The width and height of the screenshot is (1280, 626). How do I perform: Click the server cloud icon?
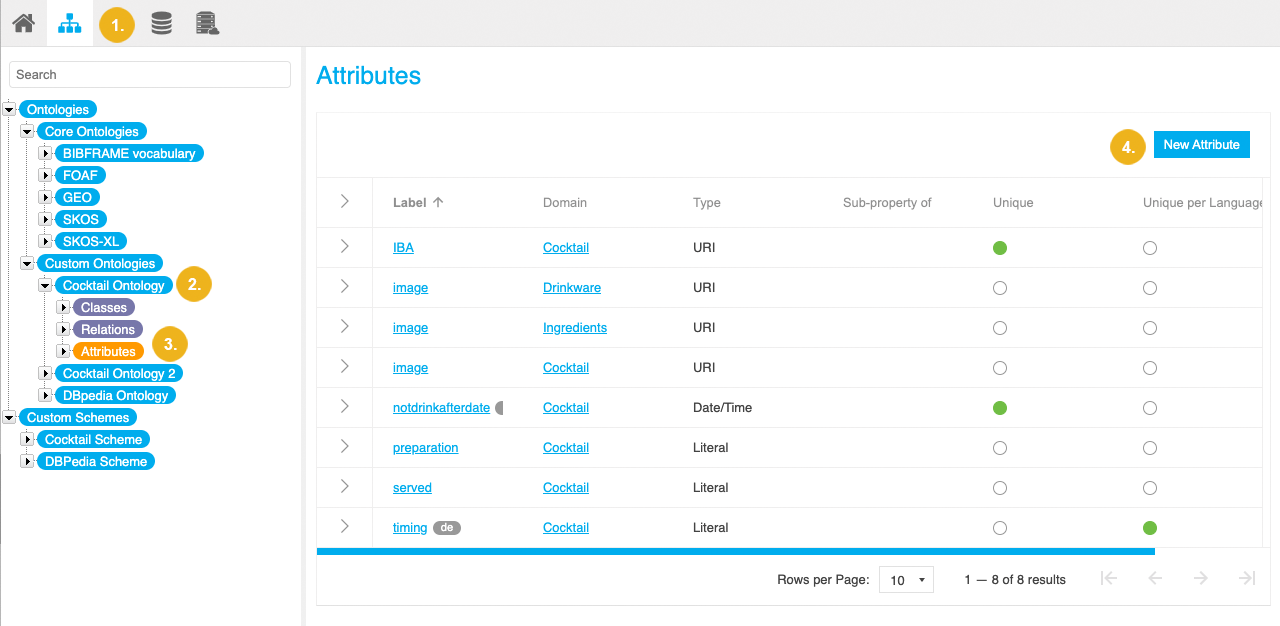coord(208,23)
